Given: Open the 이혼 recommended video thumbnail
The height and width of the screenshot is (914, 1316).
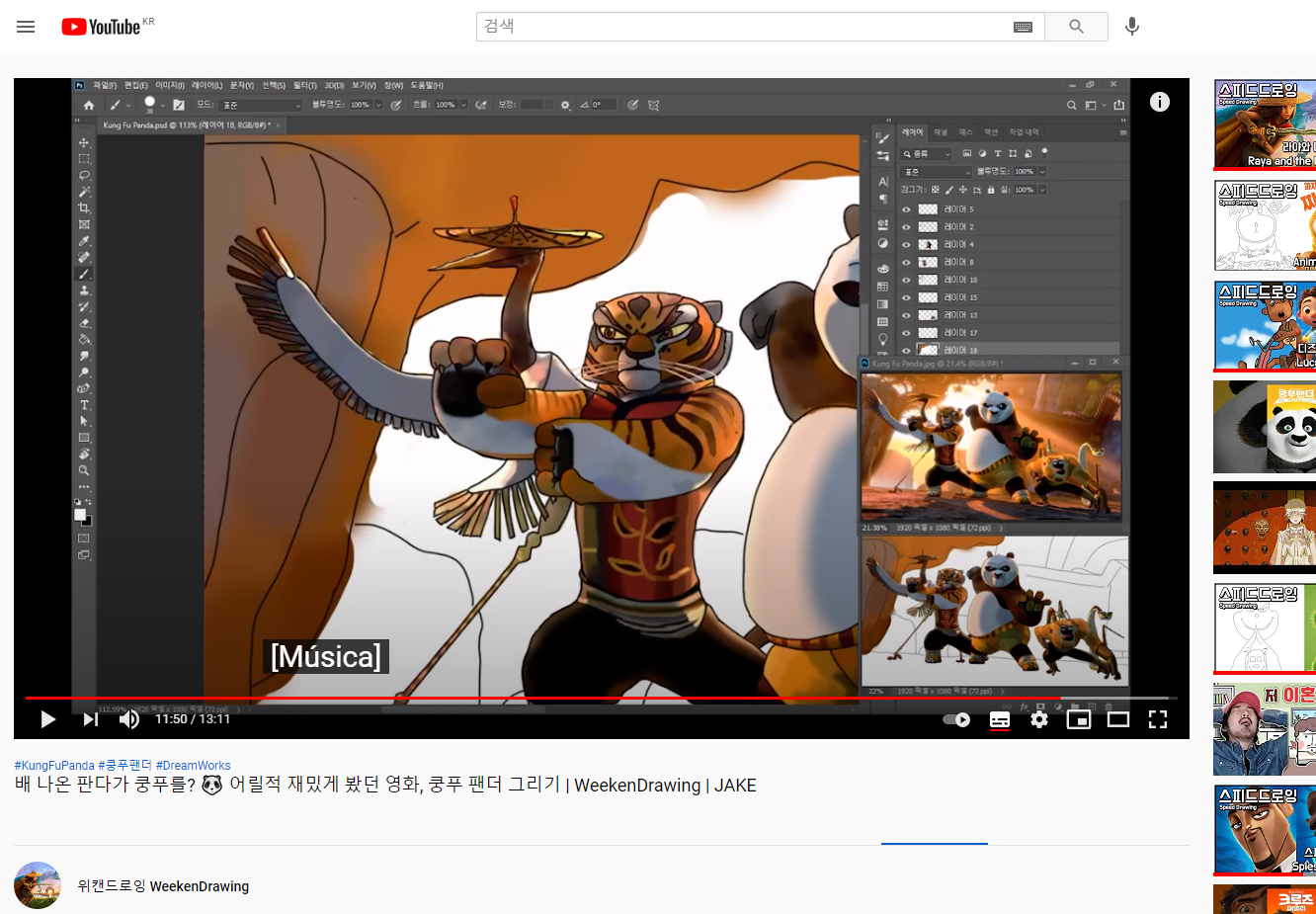Looking at the screenshot, I should (x=1265, y=729).
